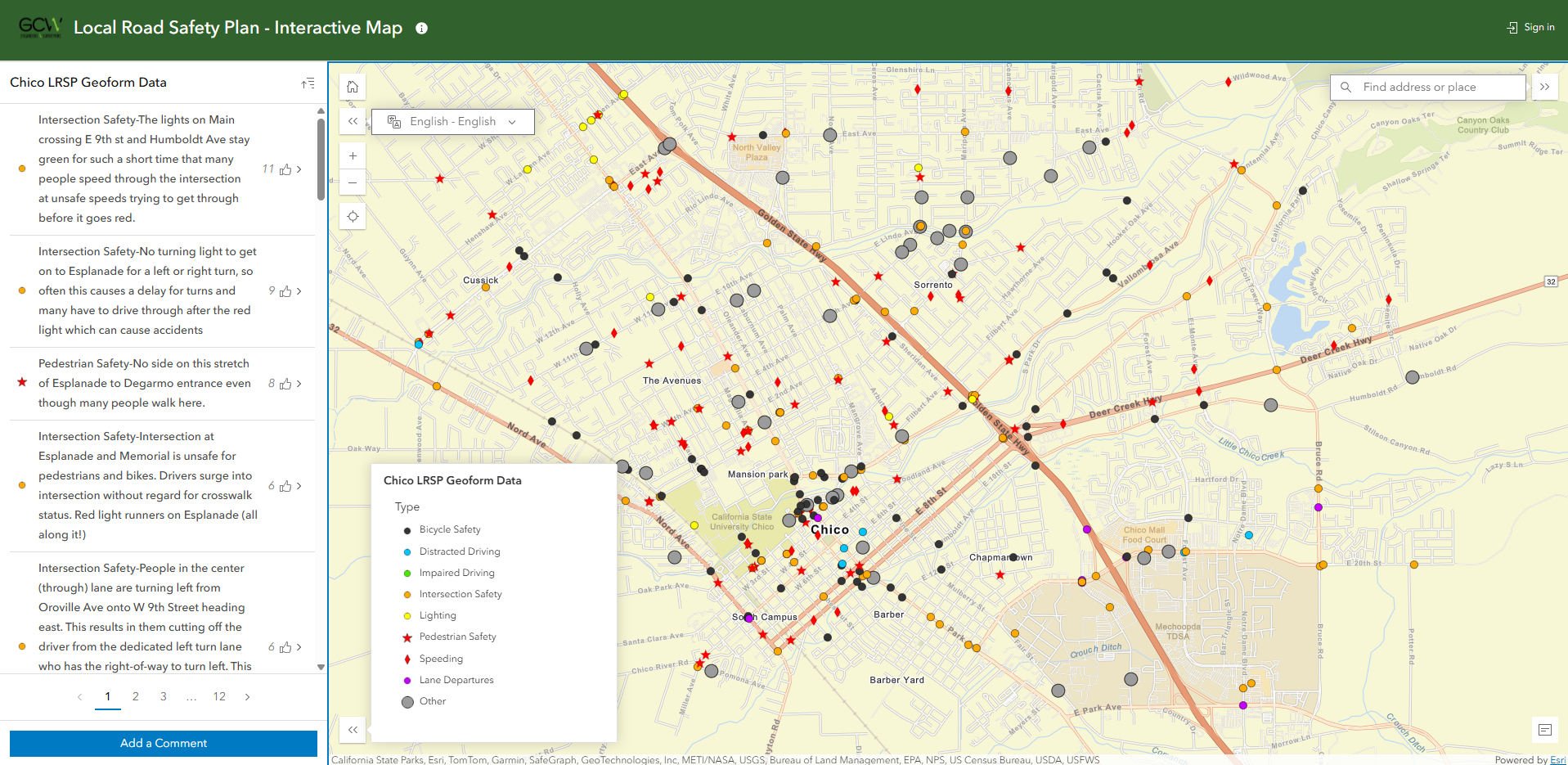Click the Find address or place field
Image resolution: width=1568 pixels, height=765 pixels.
coord(1435,87)
